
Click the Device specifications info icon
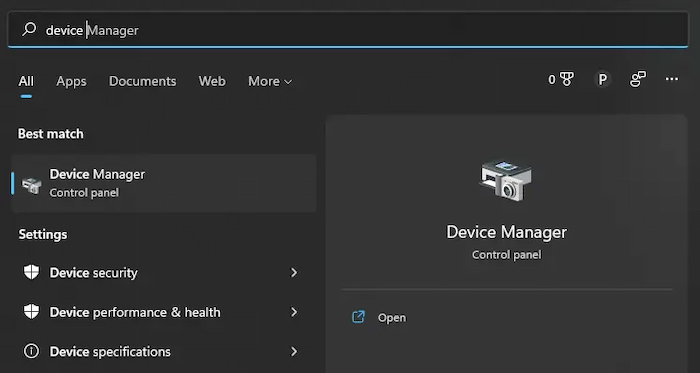click(31, 351)
